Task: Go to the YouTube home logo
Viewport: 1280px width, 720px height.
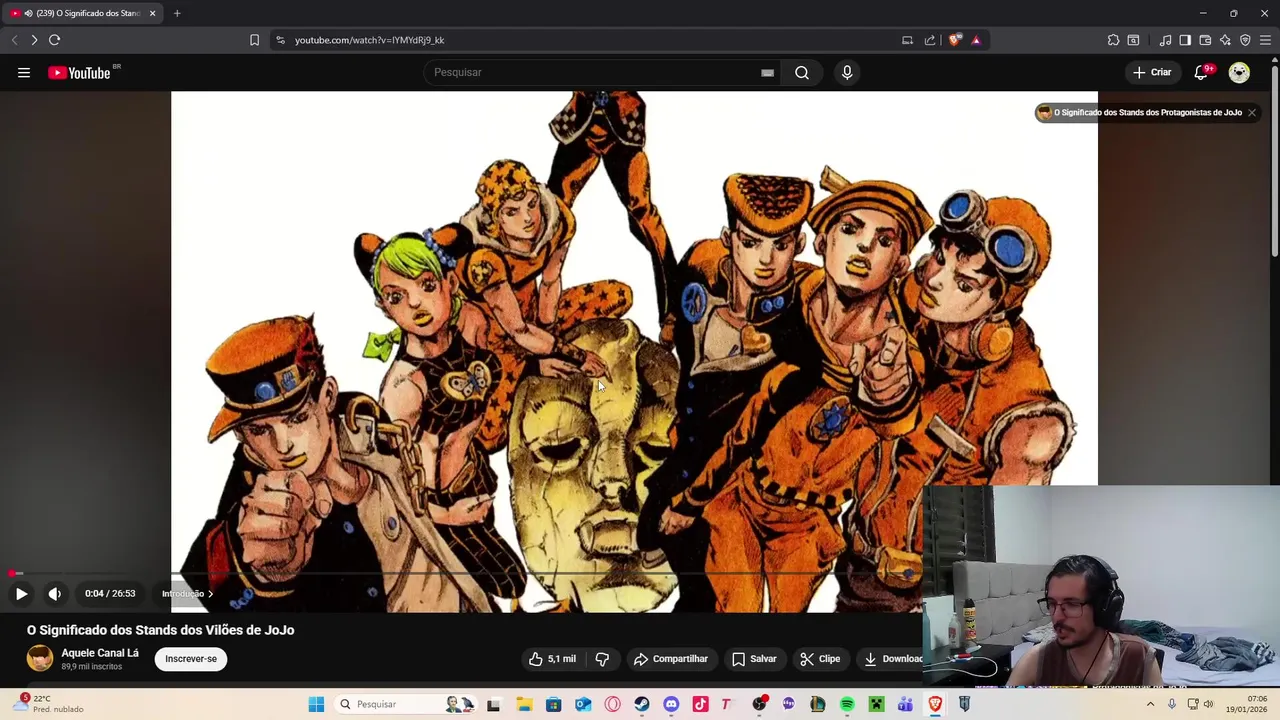Action: [x=79, y=72]
